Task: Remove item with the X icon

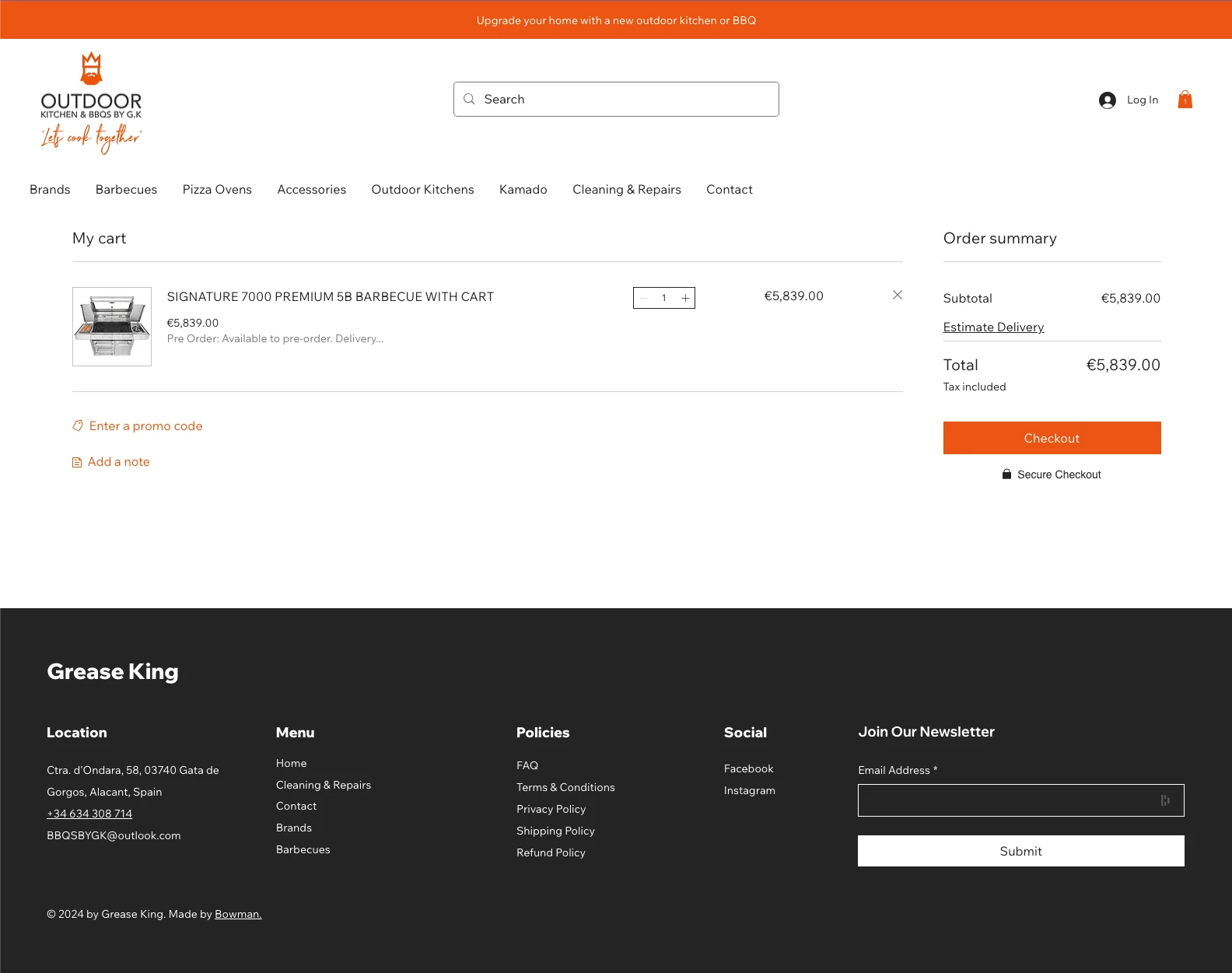Action: pos(897,295)
